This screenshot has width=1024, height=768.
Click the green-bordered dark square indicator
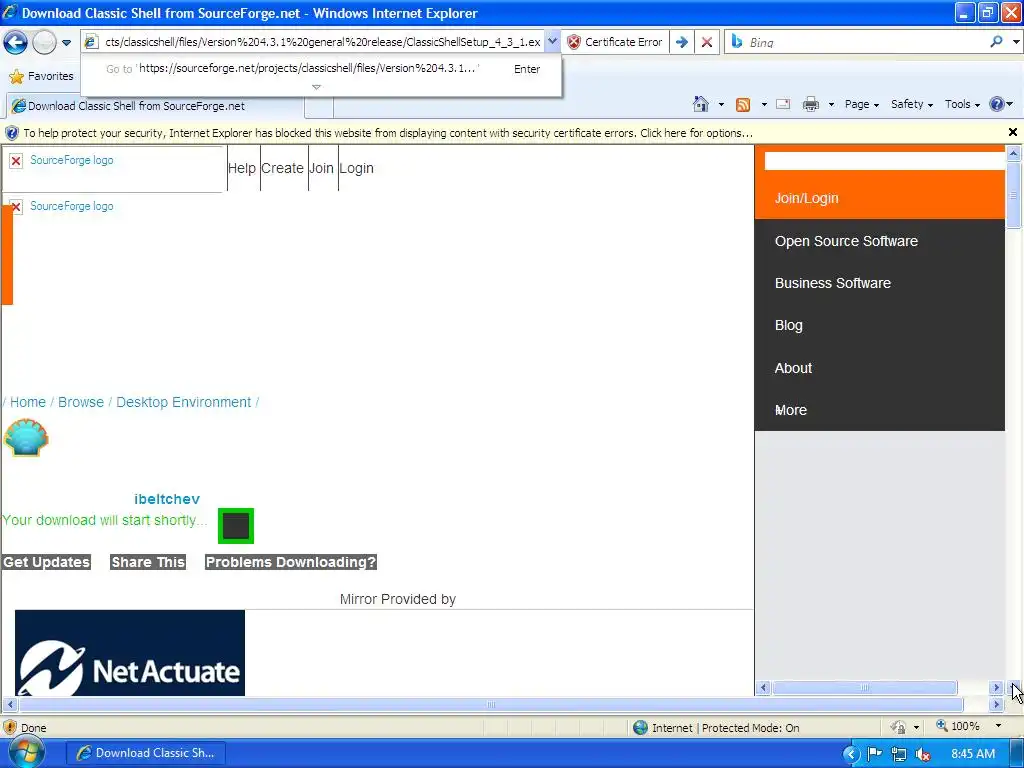point(236,526)
